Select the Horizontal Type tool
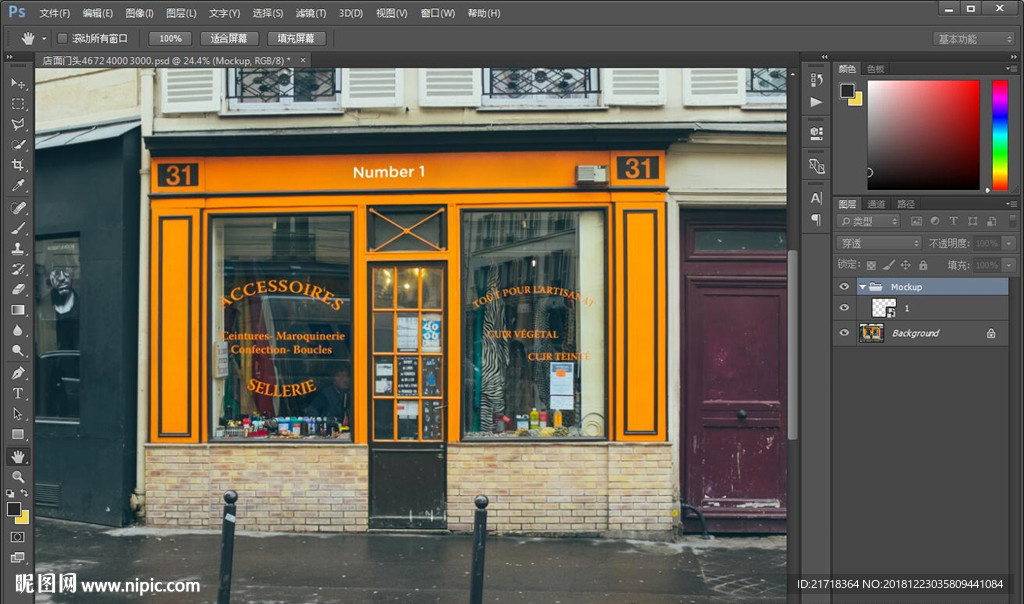The image size is (1024, 604). coord(18,393)
